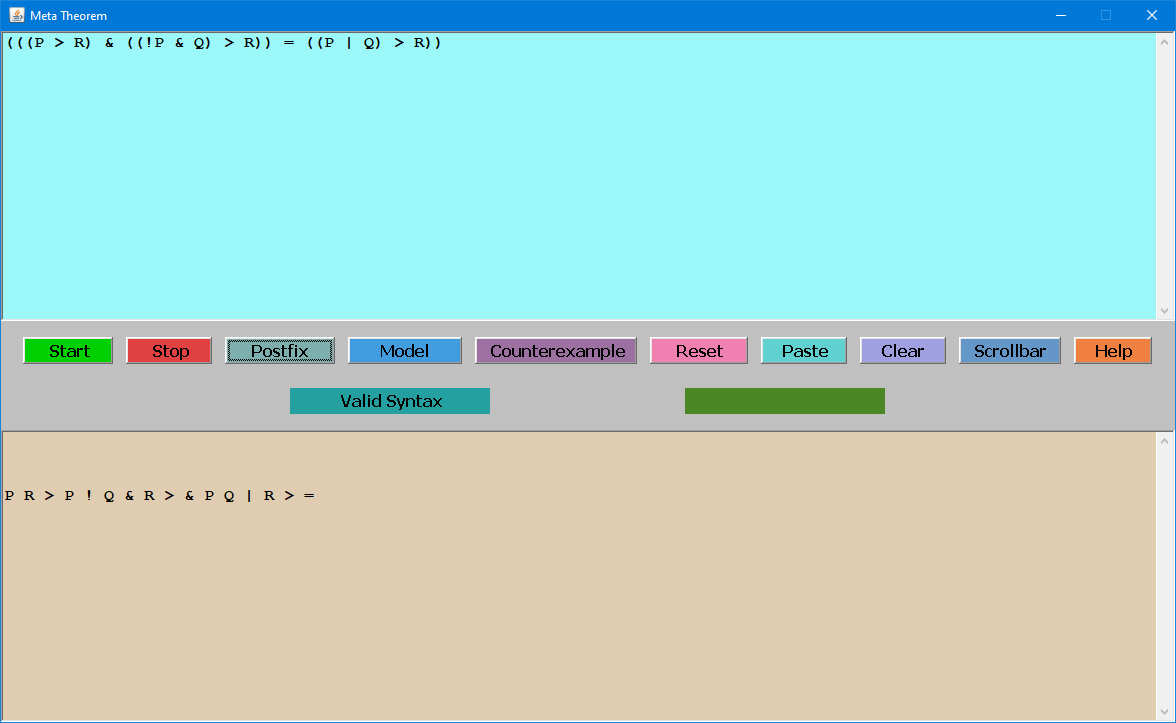Viewport: 1176px width, 723px height.
Task: Click inside the cyan formula input area
Action: tap(578, 180)
